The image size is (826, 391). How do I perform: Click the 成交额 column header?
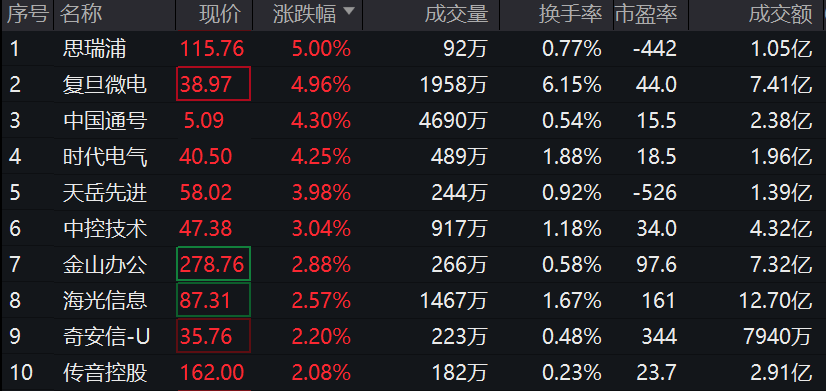point(780,15)
